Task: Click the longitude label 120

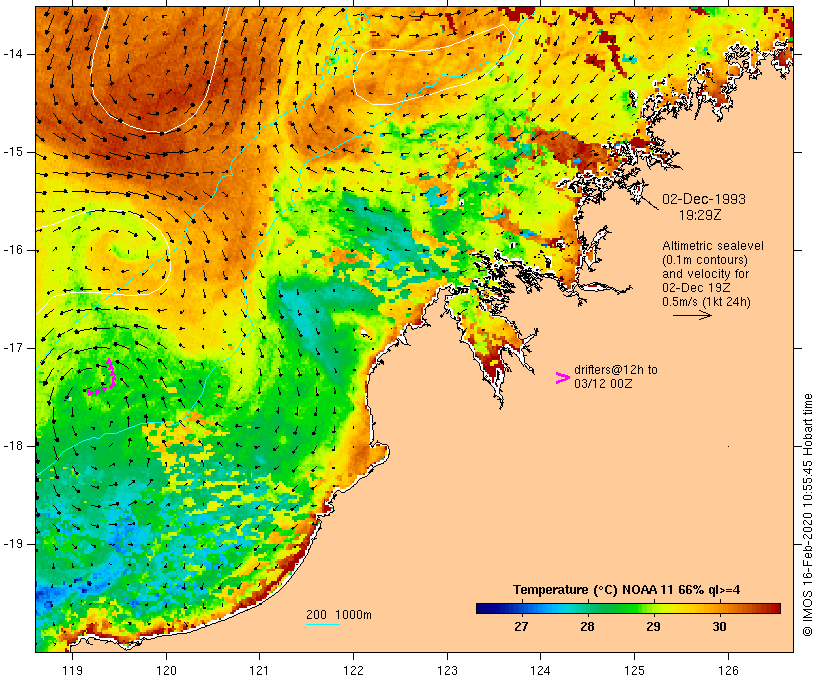Action: (x=166, y=670)
